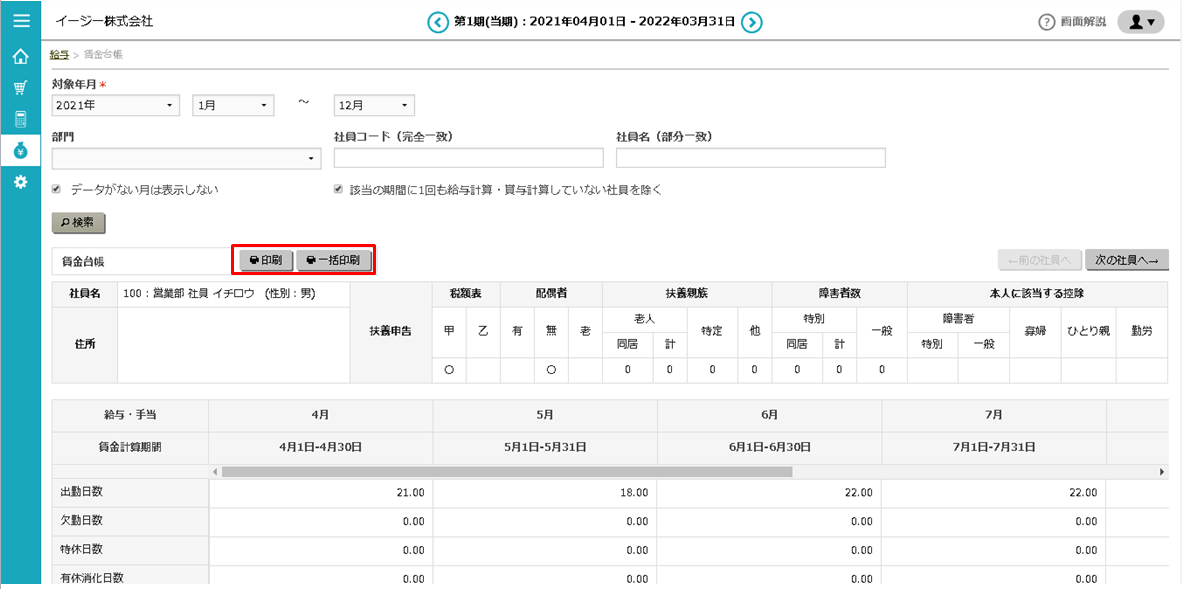
Task: Go to Home via sidebar icon
Action: [20, 57]
